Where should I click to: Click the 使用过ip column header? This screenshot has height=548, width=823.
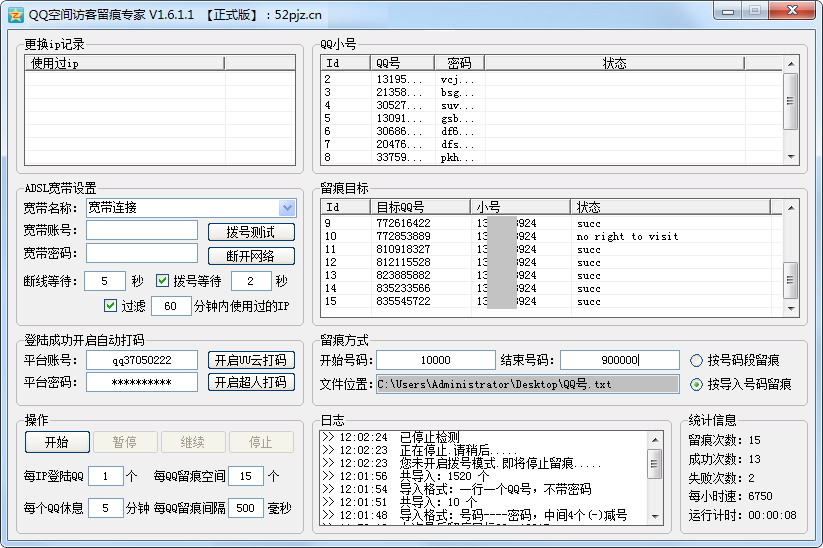[125, 63]
